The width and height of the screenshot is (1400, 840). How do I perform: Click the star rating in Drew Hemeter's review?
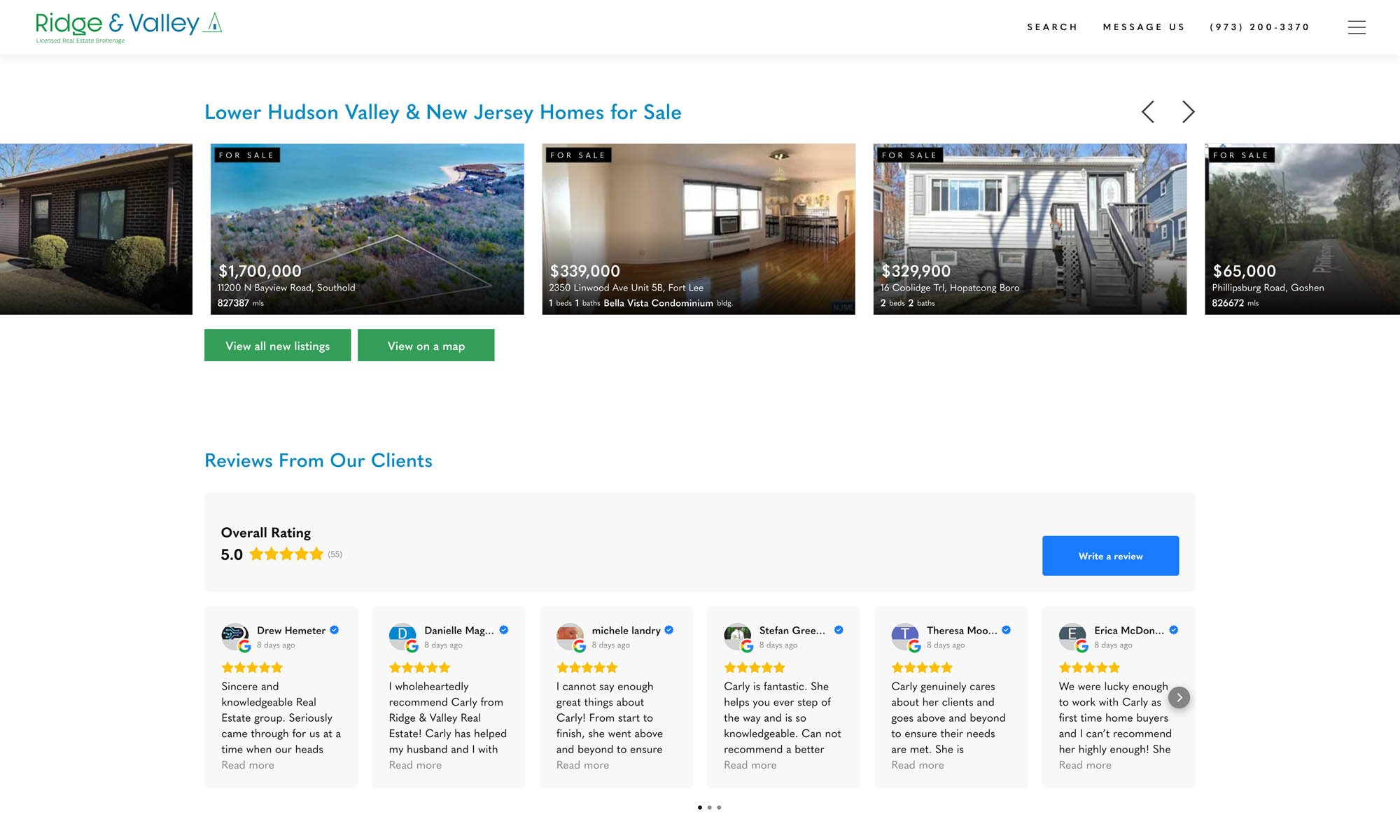pos(252,668)
